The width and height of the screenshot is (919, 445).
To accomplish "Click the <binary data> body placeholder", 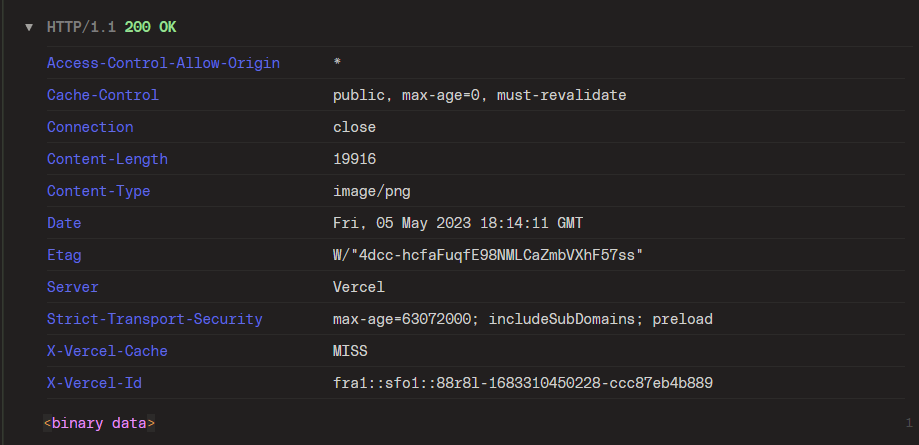I will pos(99,423).
